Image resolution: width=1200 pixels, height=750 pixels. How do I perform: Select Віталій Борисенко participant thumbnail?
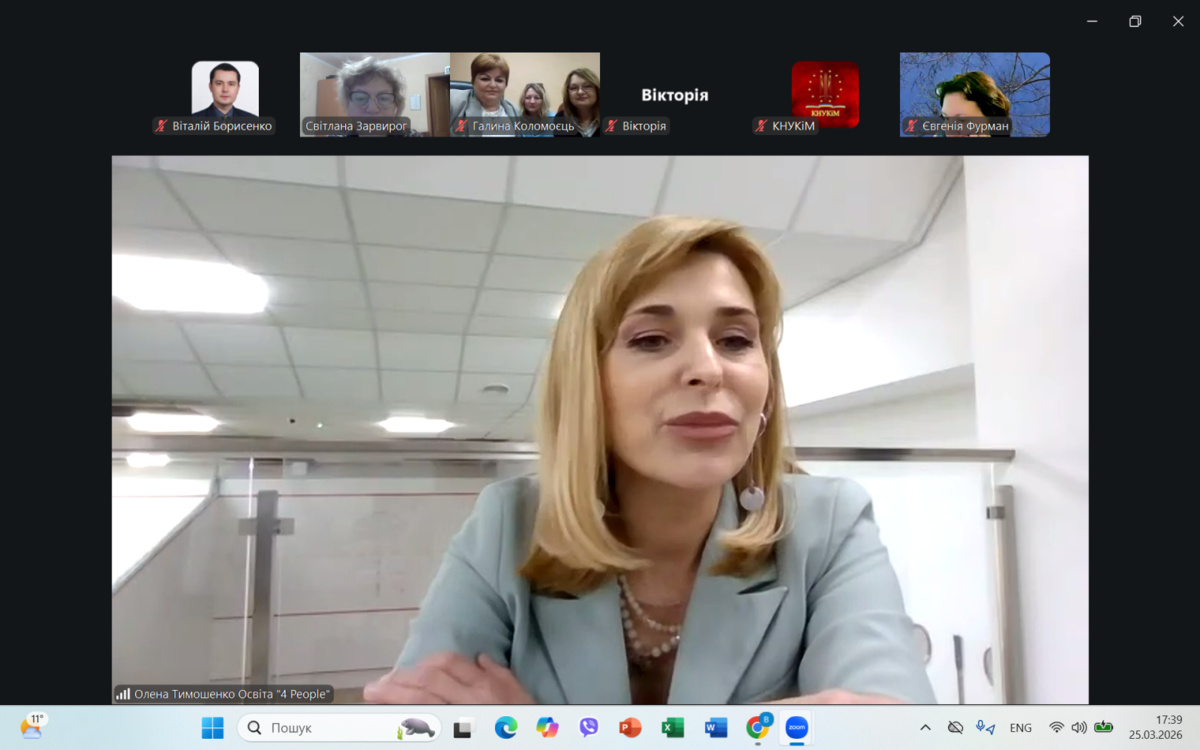point(225,94)
